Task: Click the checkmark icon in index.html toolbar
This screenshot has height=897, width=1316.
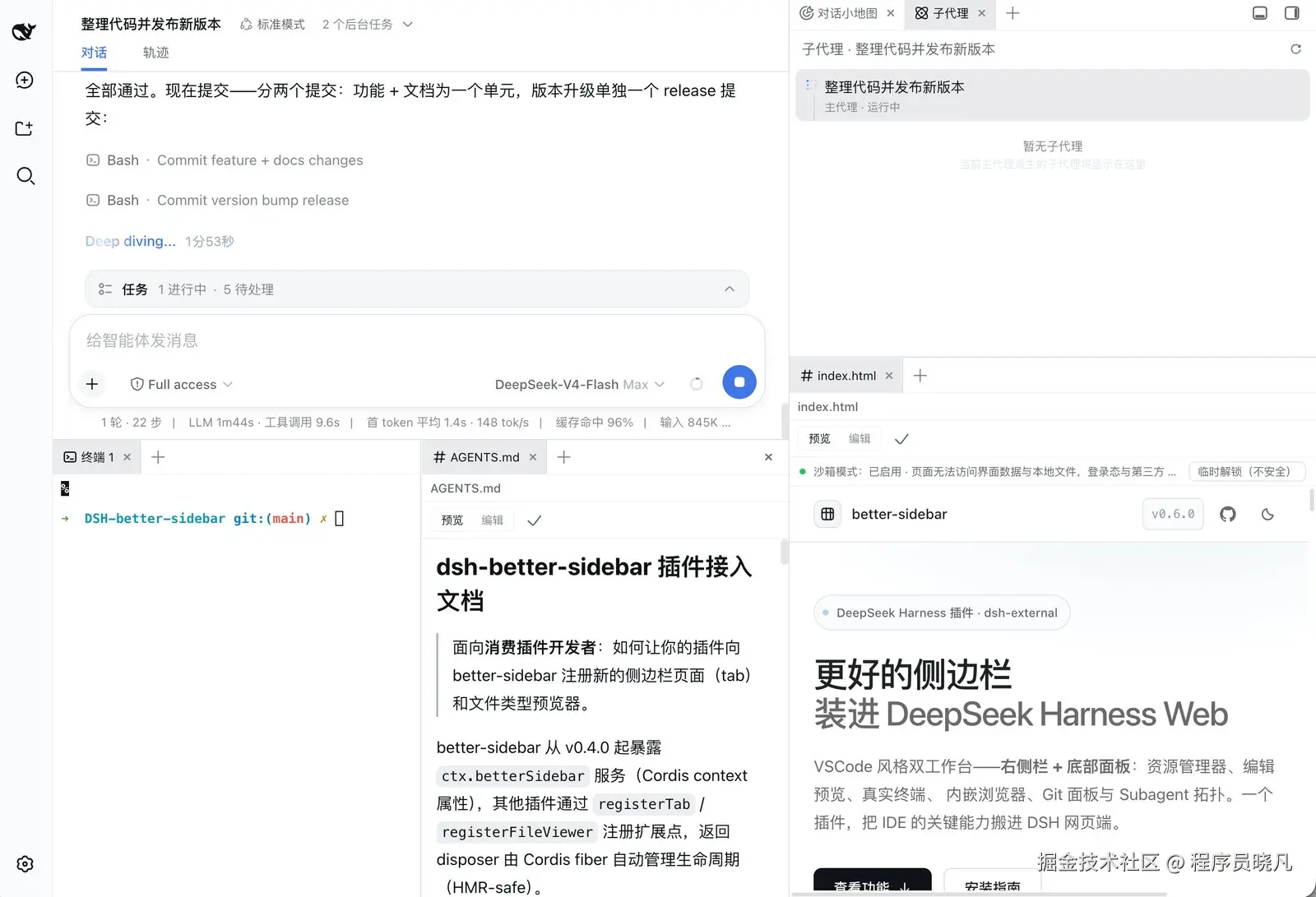Action: coord(901,439)
